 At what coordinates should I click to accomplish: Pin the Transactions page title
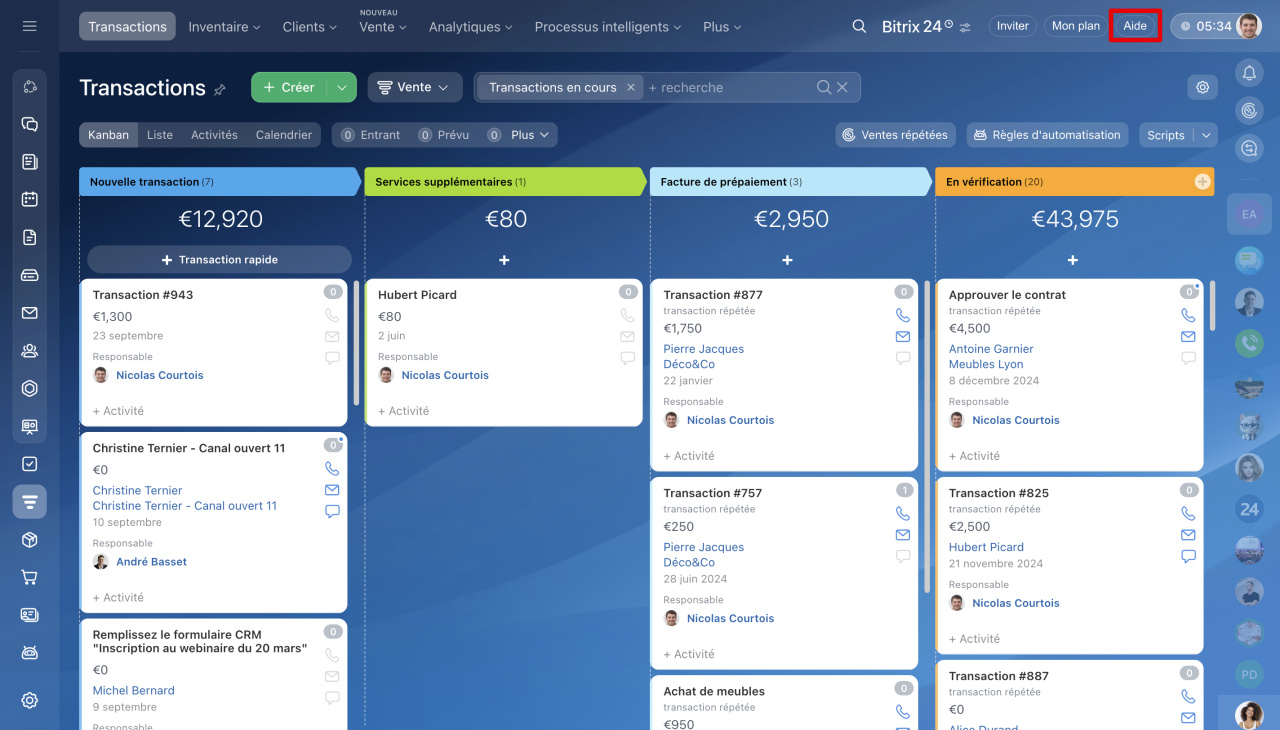point(220,89)
